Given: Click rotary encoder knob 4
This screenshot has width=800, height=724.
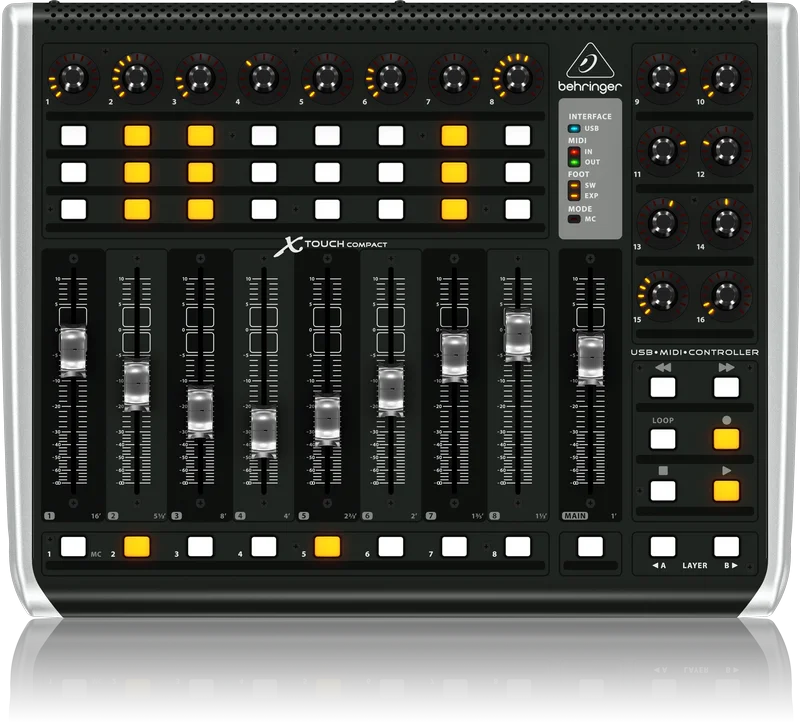Looking at the screenshot, I should coord(264,78).
